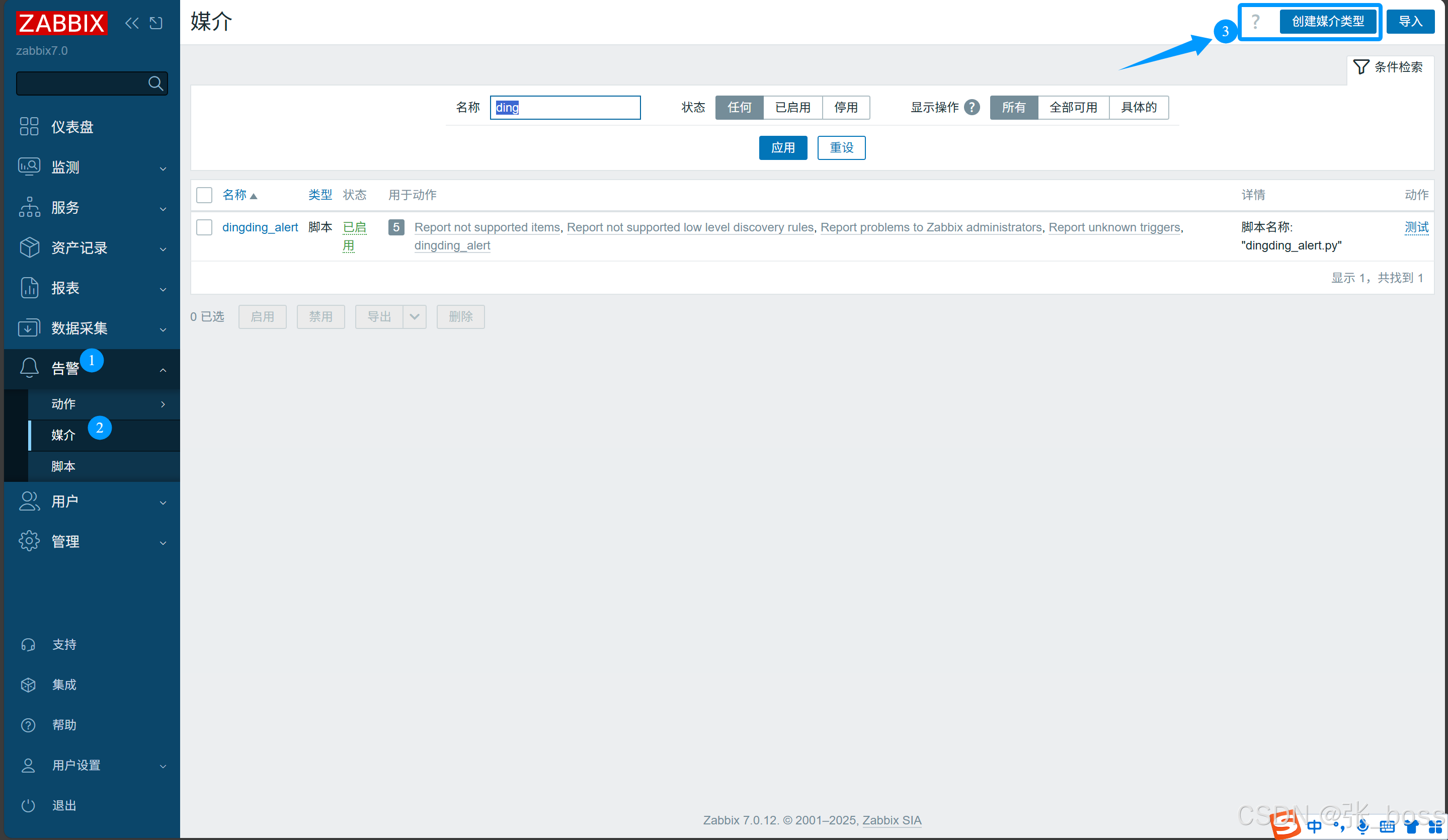1448x840 pixels.
Task: Select 全部可用 display actions option
Action: click(1073, 108)
